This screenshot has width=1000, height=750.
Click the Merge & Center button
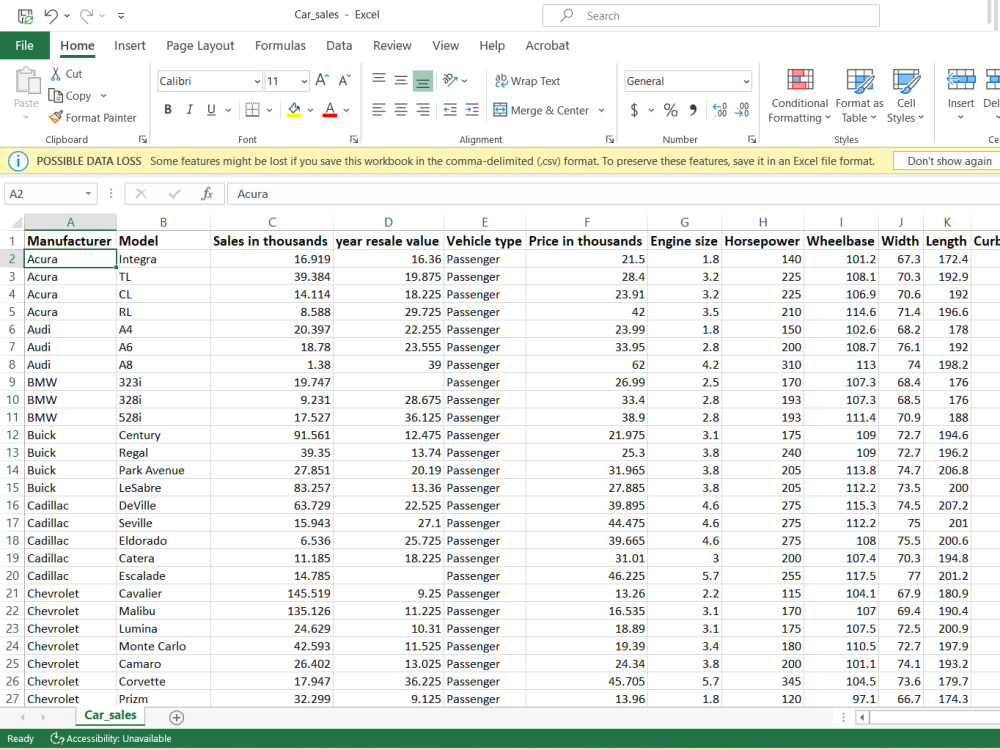(x=548, y=110)
